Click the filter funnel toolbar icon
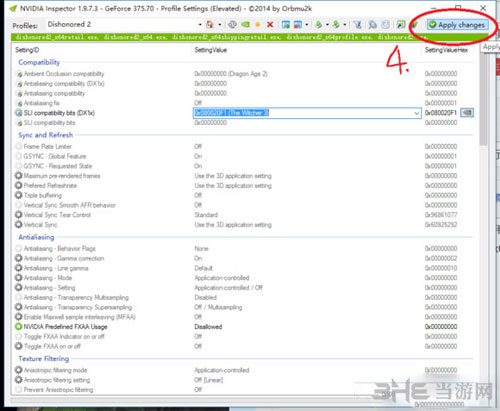Viewport: 500px width, 411px height. pos(357,25)
